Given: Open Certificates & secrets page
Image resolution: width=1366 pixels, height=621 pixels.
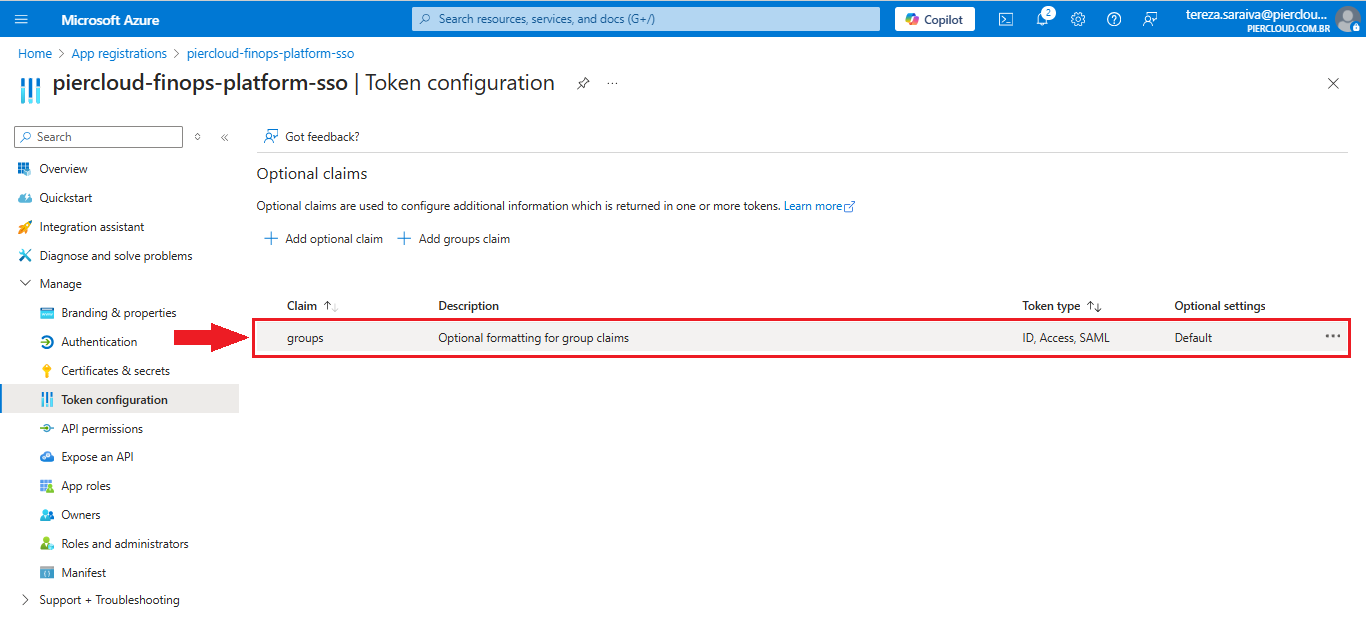Looking at the screenshot, I should coord(115,371).
